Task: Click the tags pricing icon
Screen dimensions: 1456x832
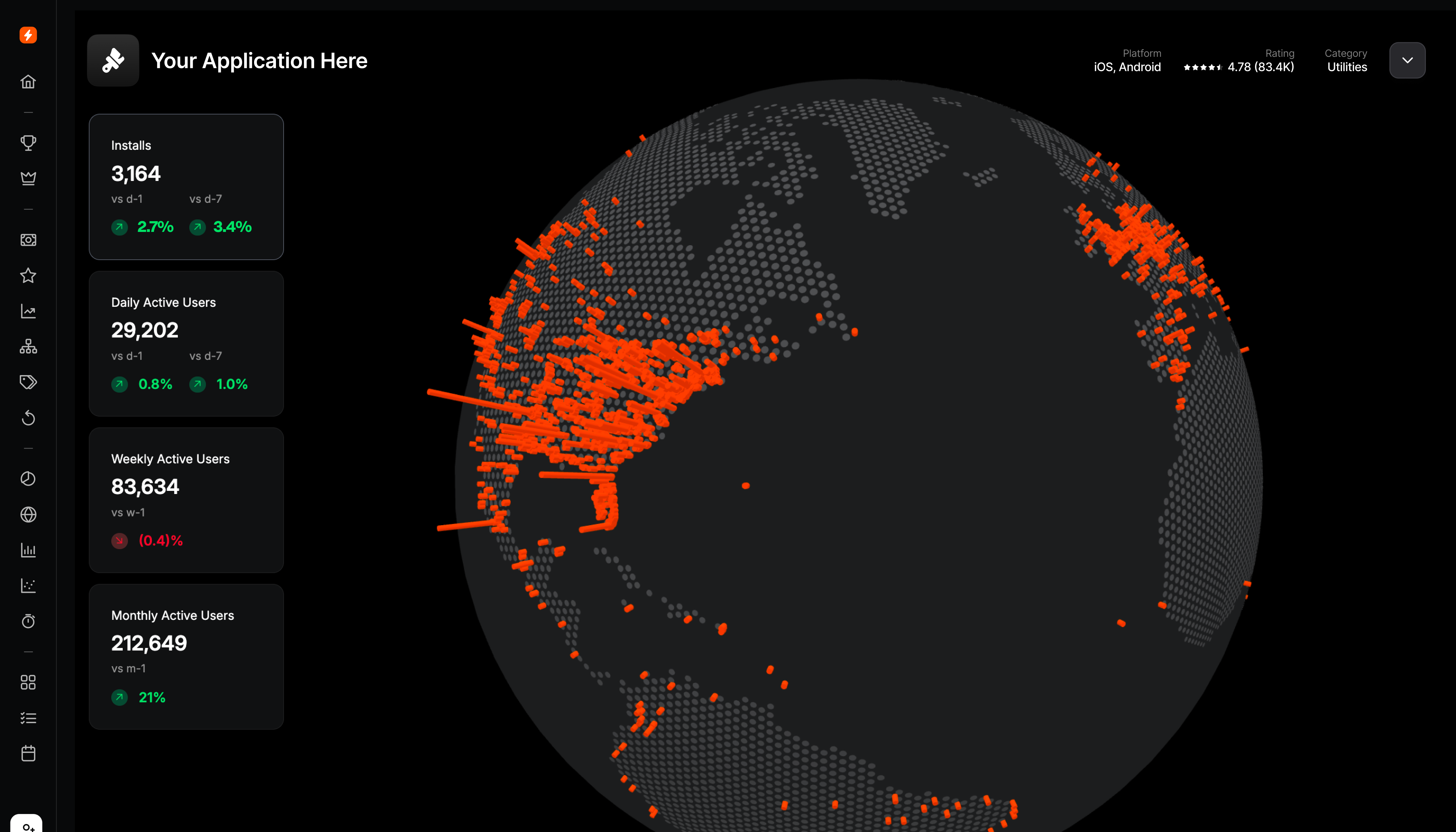Action: [x=28, y=382]
